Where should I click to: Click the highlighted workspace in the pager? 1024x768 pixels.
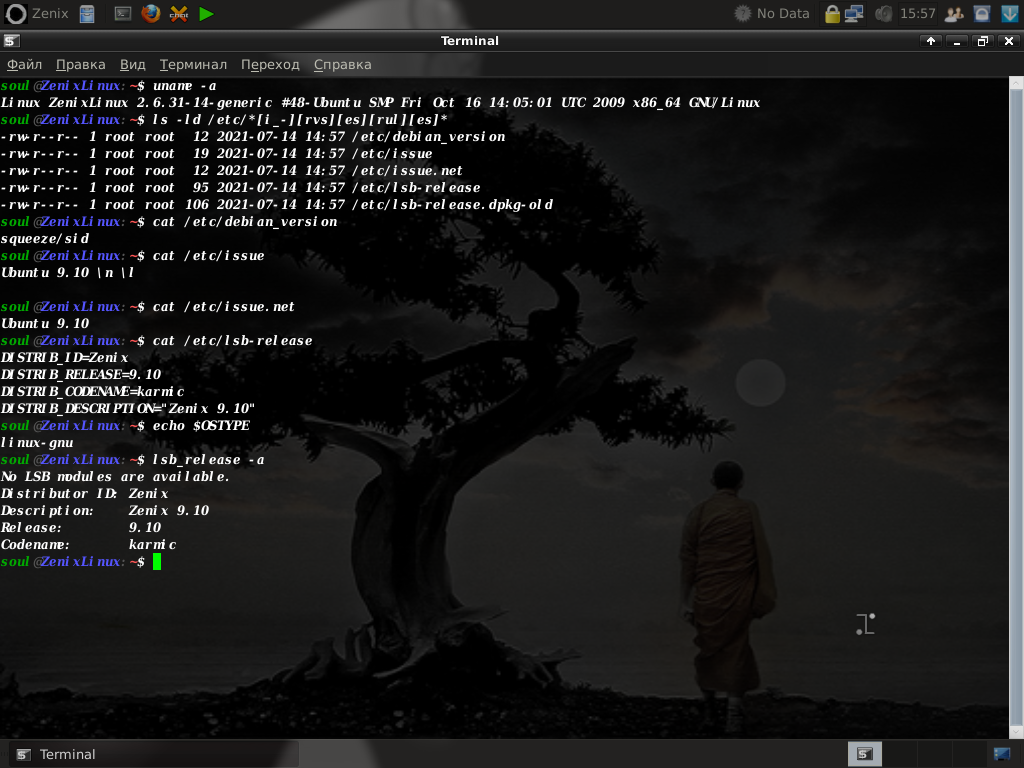pyautogui.click(x=865, y=754)
